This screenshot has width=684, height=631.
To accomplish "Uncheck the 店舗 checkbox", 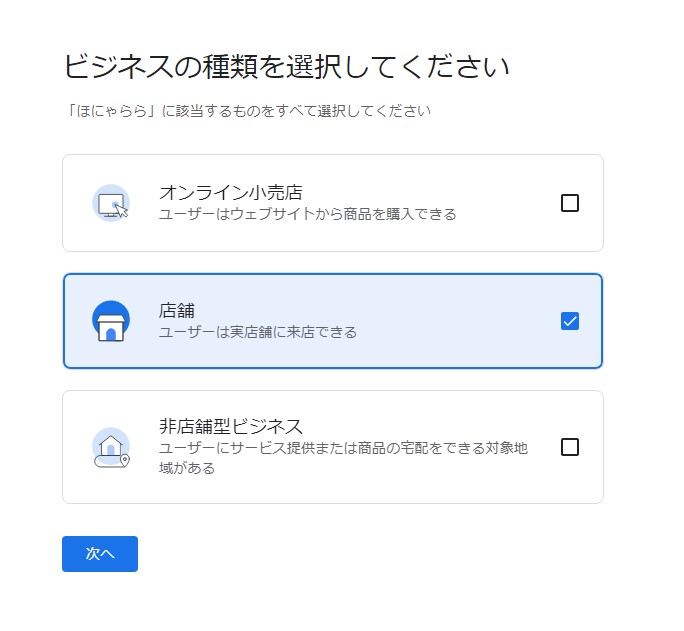I will coord(570,321).
